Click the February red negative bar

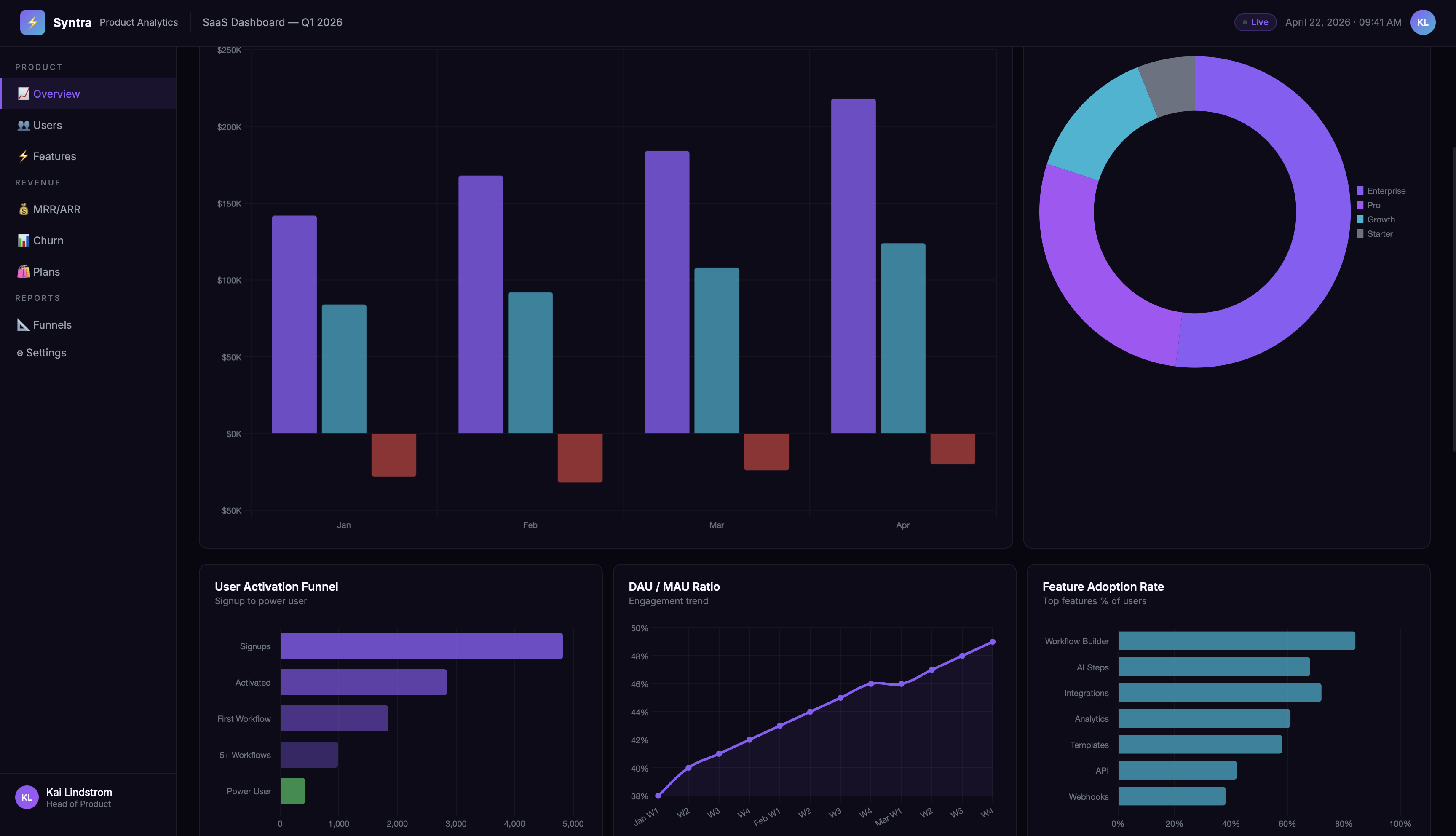(x=580, y=458)
